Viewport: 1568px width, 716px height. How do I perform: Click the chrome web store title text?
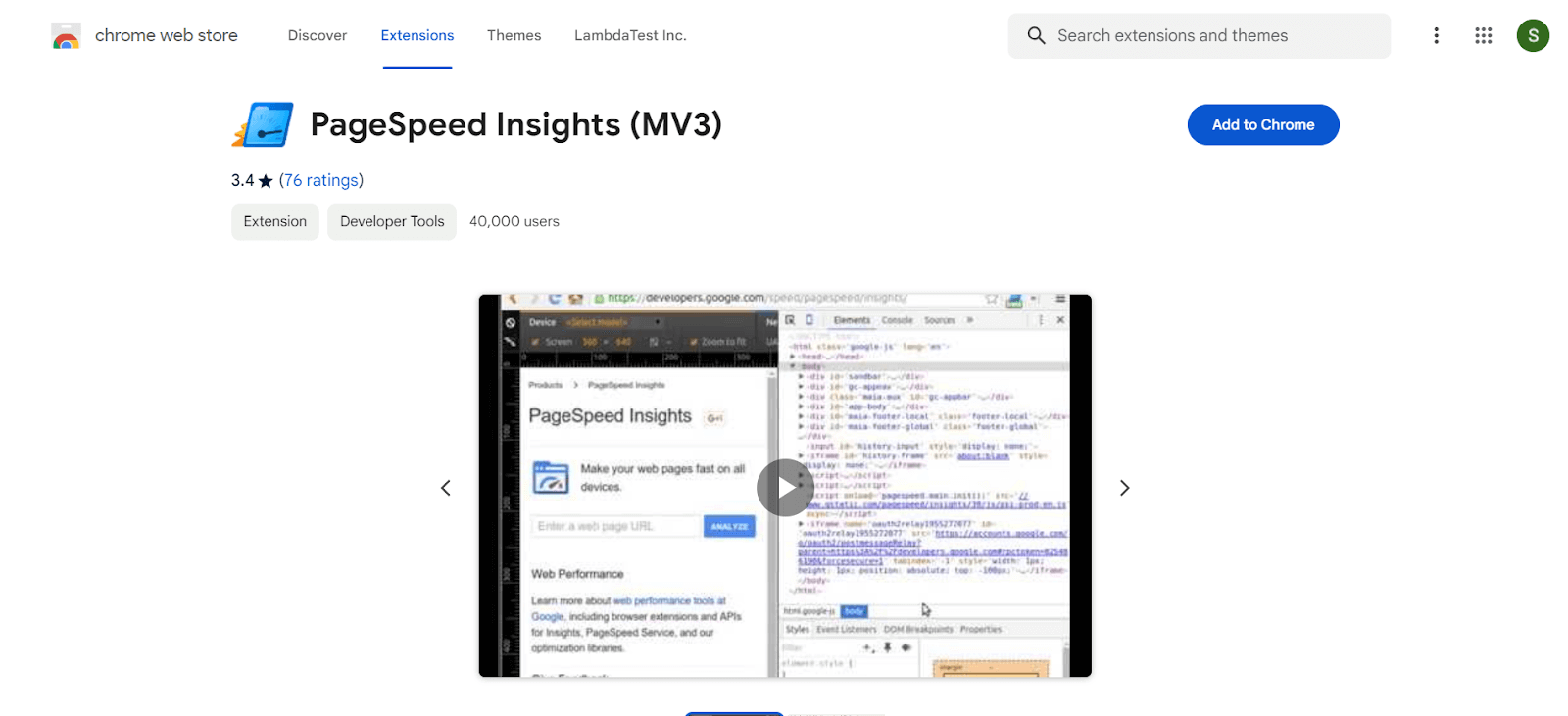167,35
